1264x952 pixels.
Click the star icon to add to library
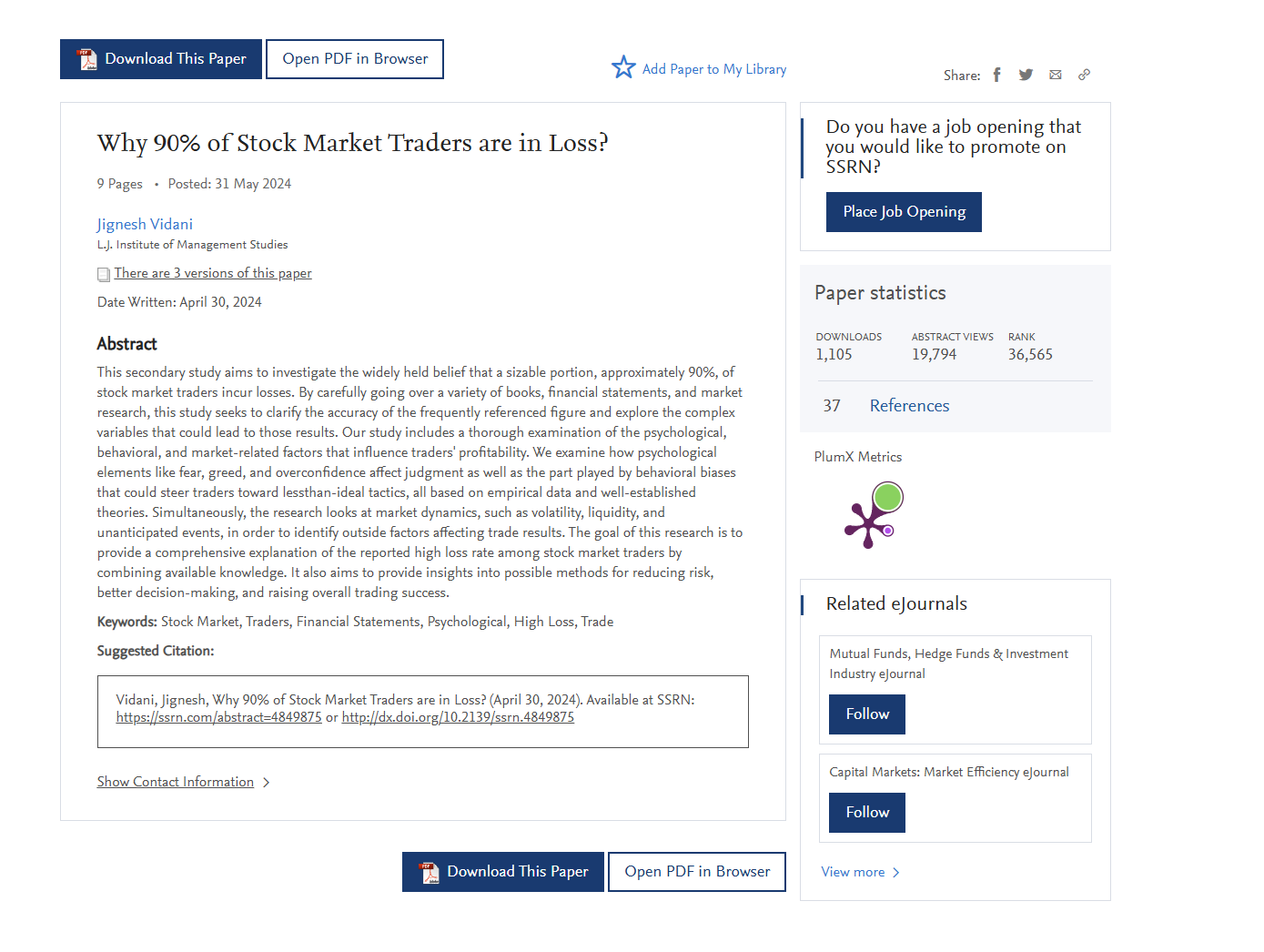[x=623, y=67]
